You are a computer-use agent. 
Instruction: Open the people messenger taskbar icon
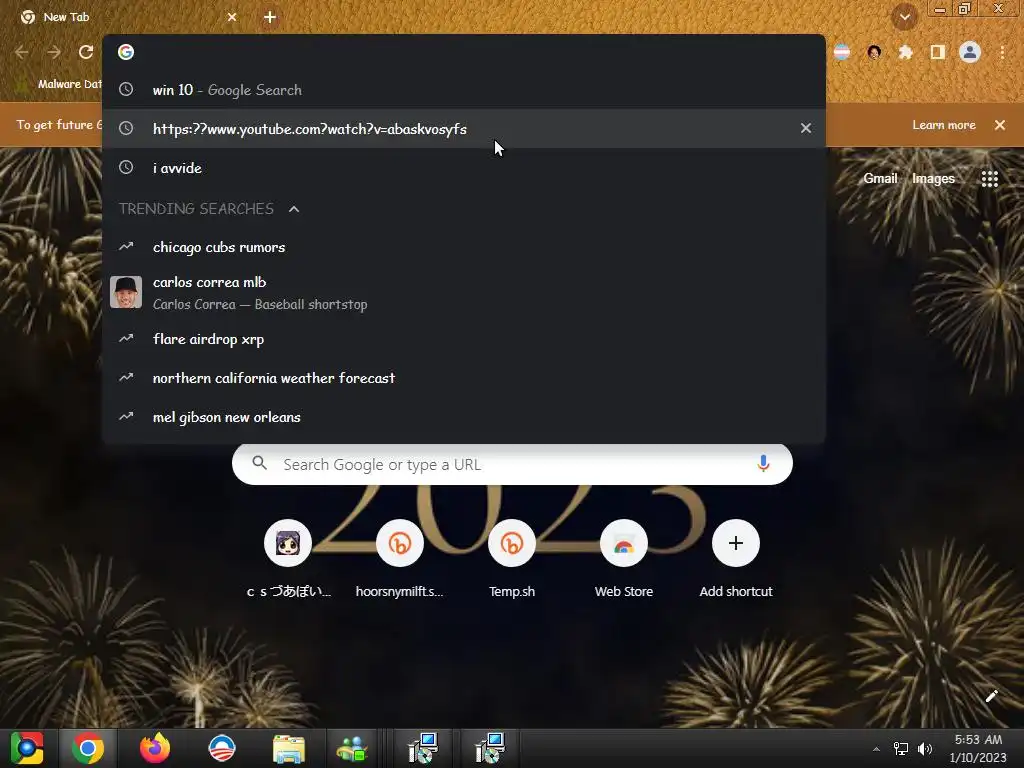pyautogui.click(x=353, y=748)
